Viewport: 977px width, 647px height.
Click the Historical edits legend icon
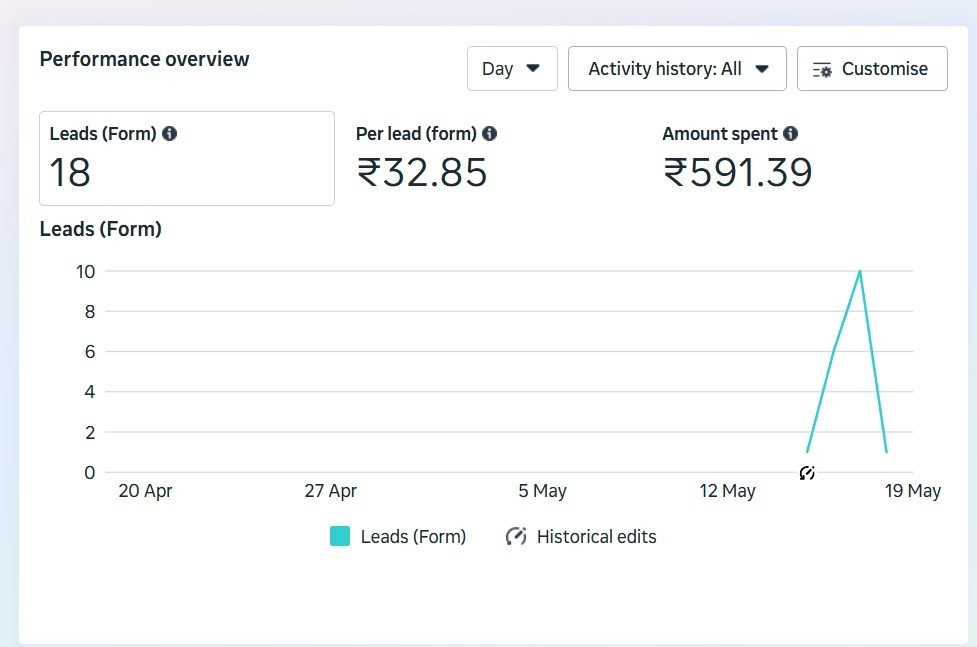tap(516, 536)
